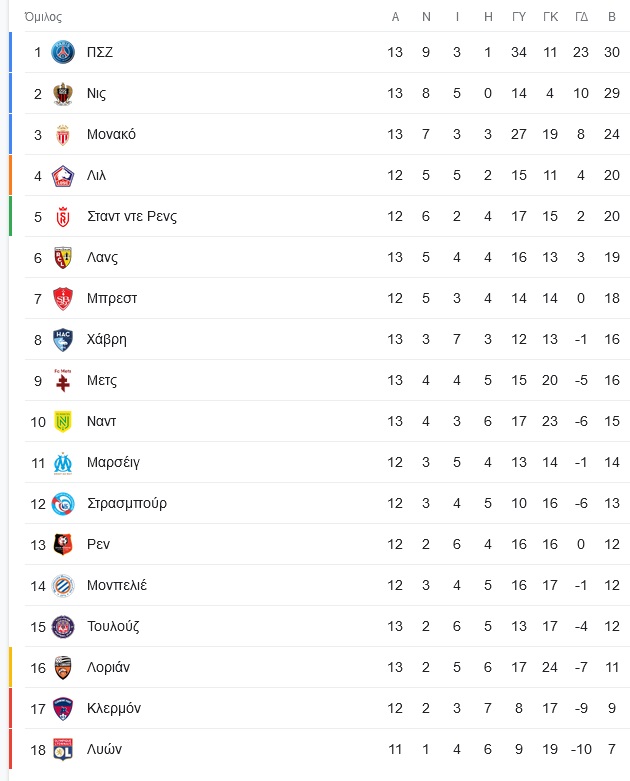Click Λοριάν's points value 11
The height and width of the screenshot is (781, 630).
[612, 667]
